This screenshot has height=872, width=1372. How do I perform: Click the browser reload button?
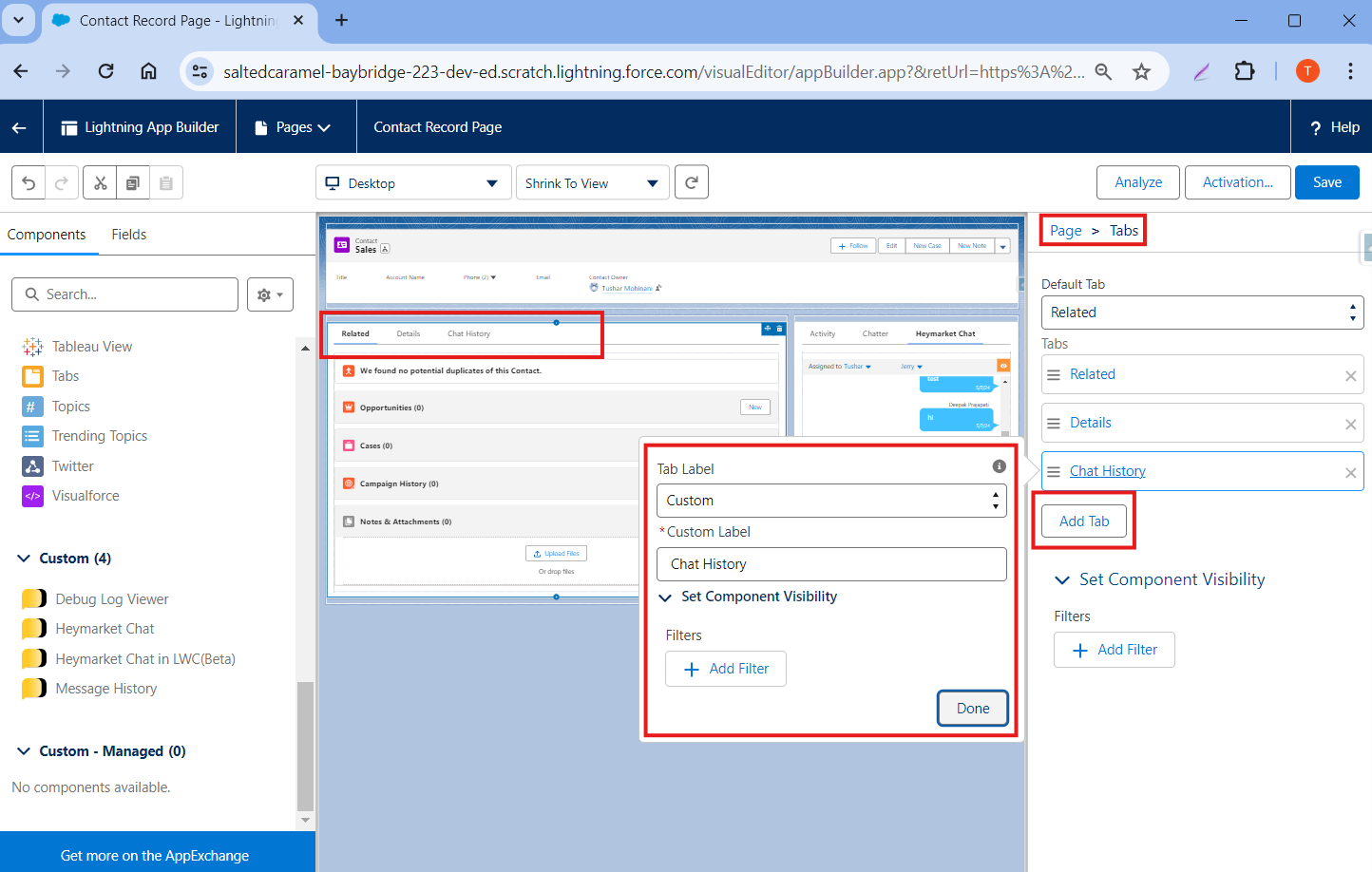click(105, 71)
